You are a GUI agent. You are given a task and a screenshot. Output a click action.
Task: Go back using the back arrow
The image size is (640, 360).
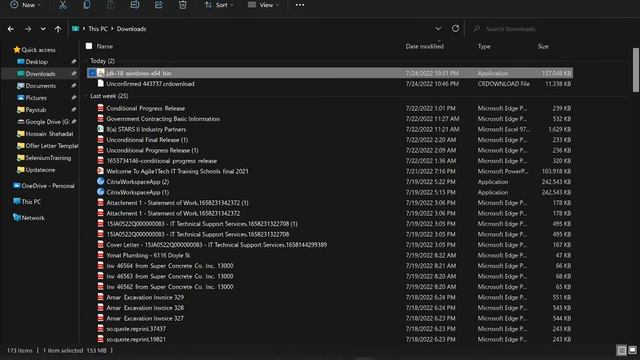pos(11,29)
